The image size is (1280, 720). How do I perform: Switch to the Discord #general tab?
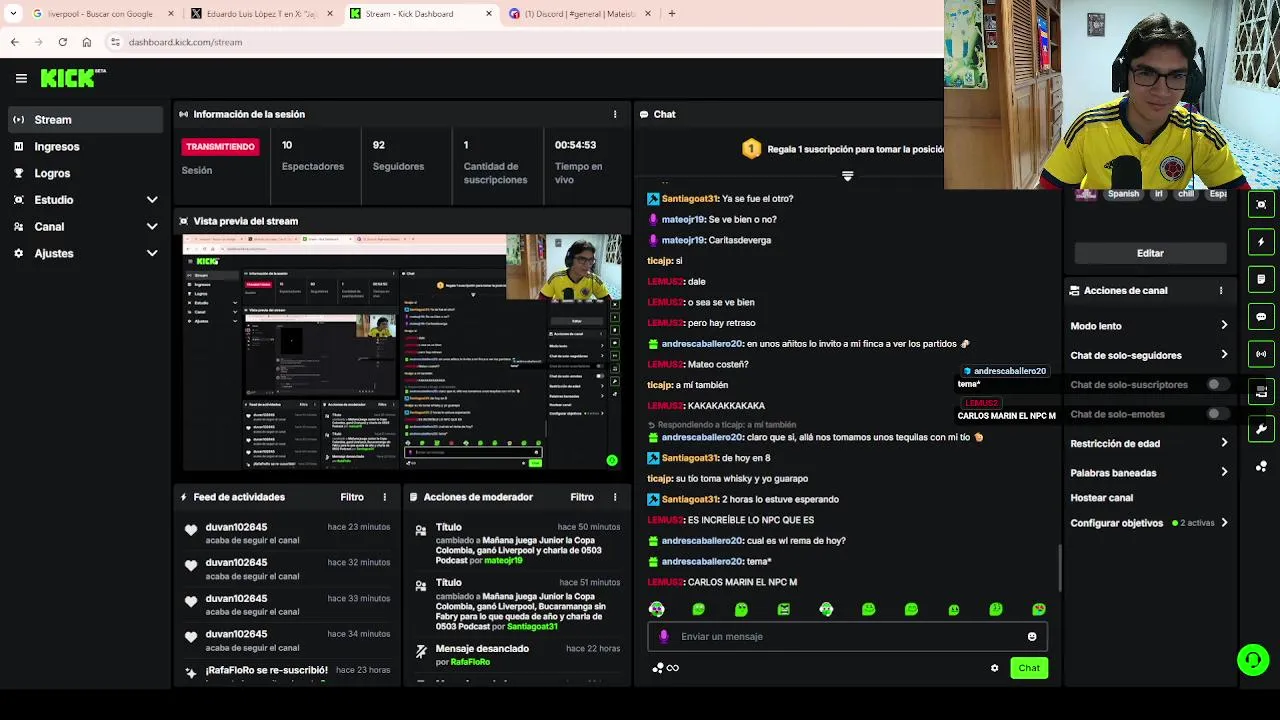coord(580,14)
